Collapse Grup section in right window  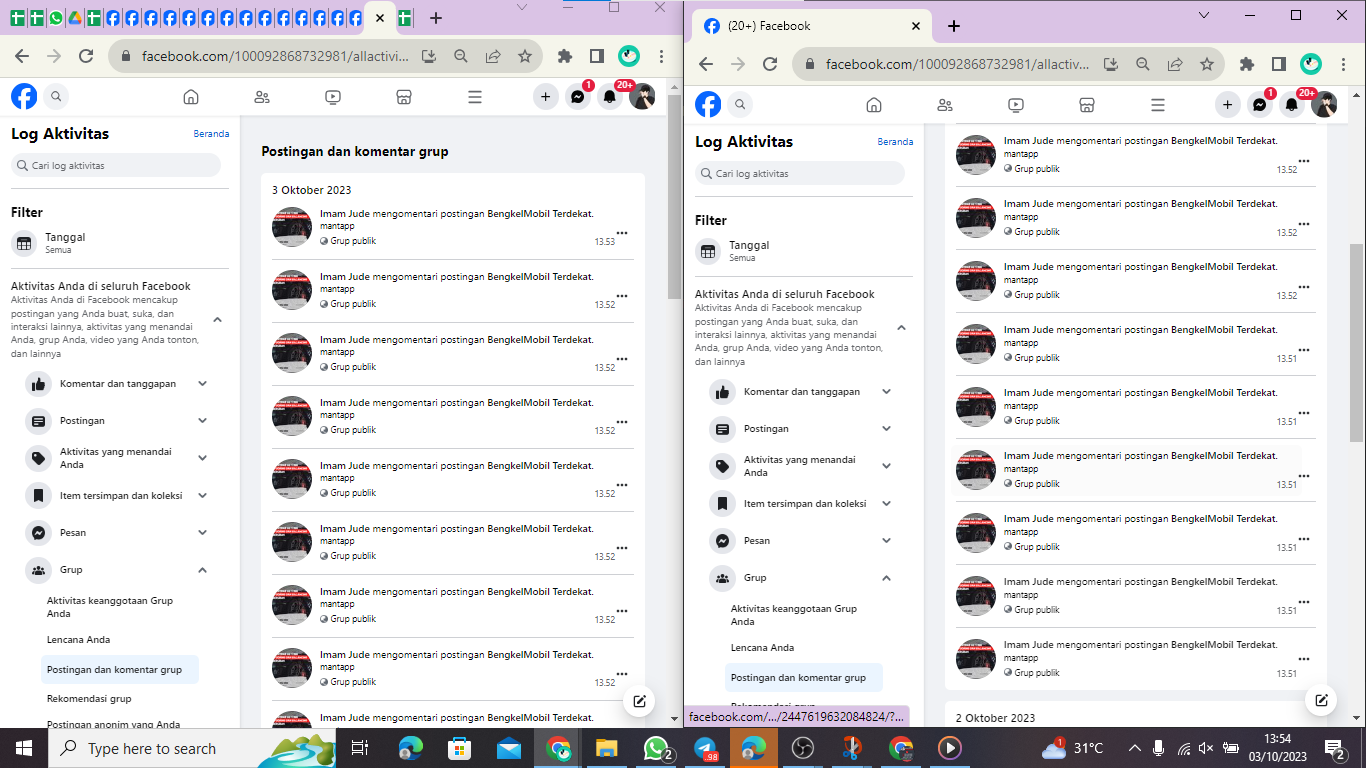886,578
